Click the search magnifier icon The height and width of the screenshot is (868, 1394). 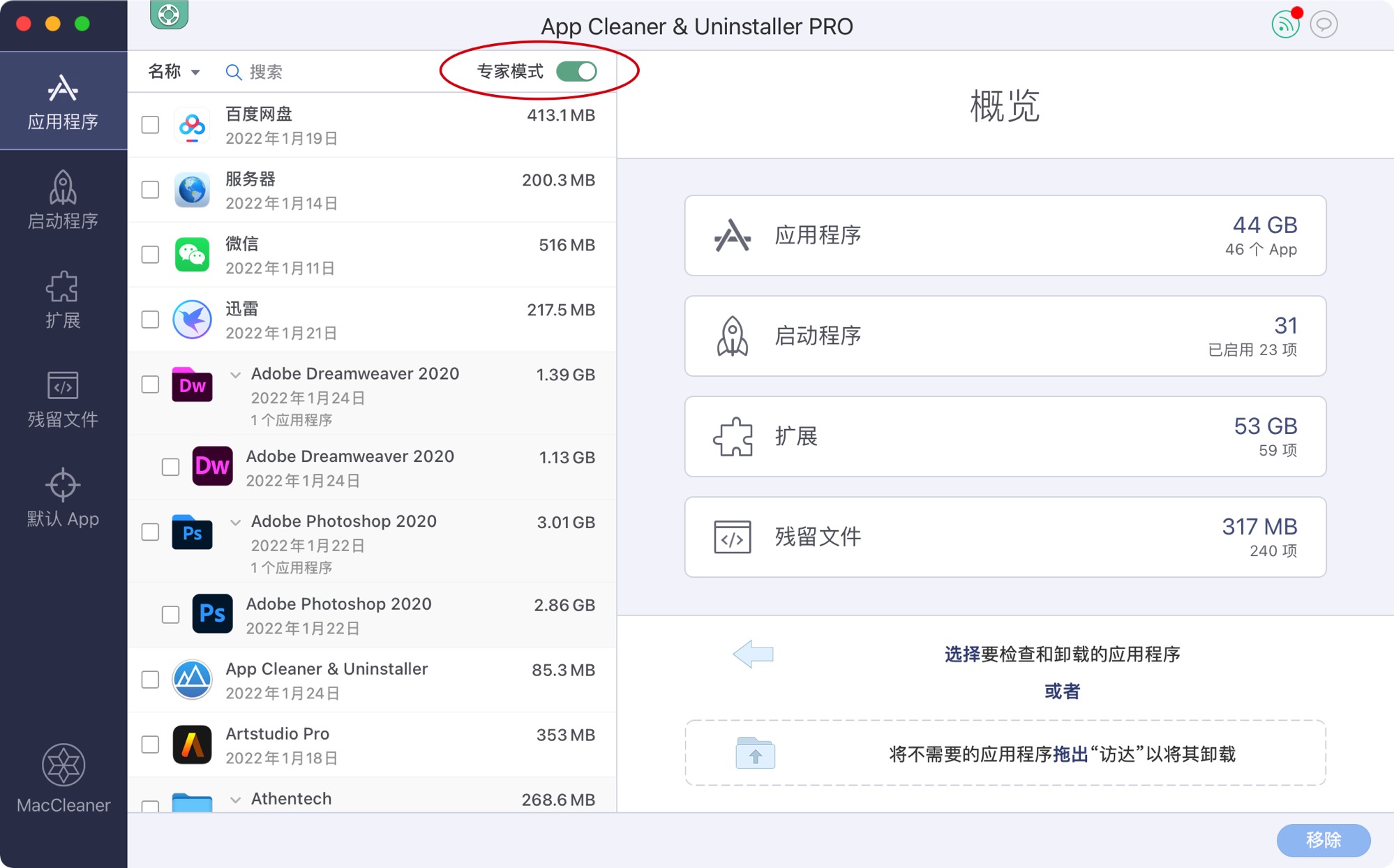click(x=234, y=72)
